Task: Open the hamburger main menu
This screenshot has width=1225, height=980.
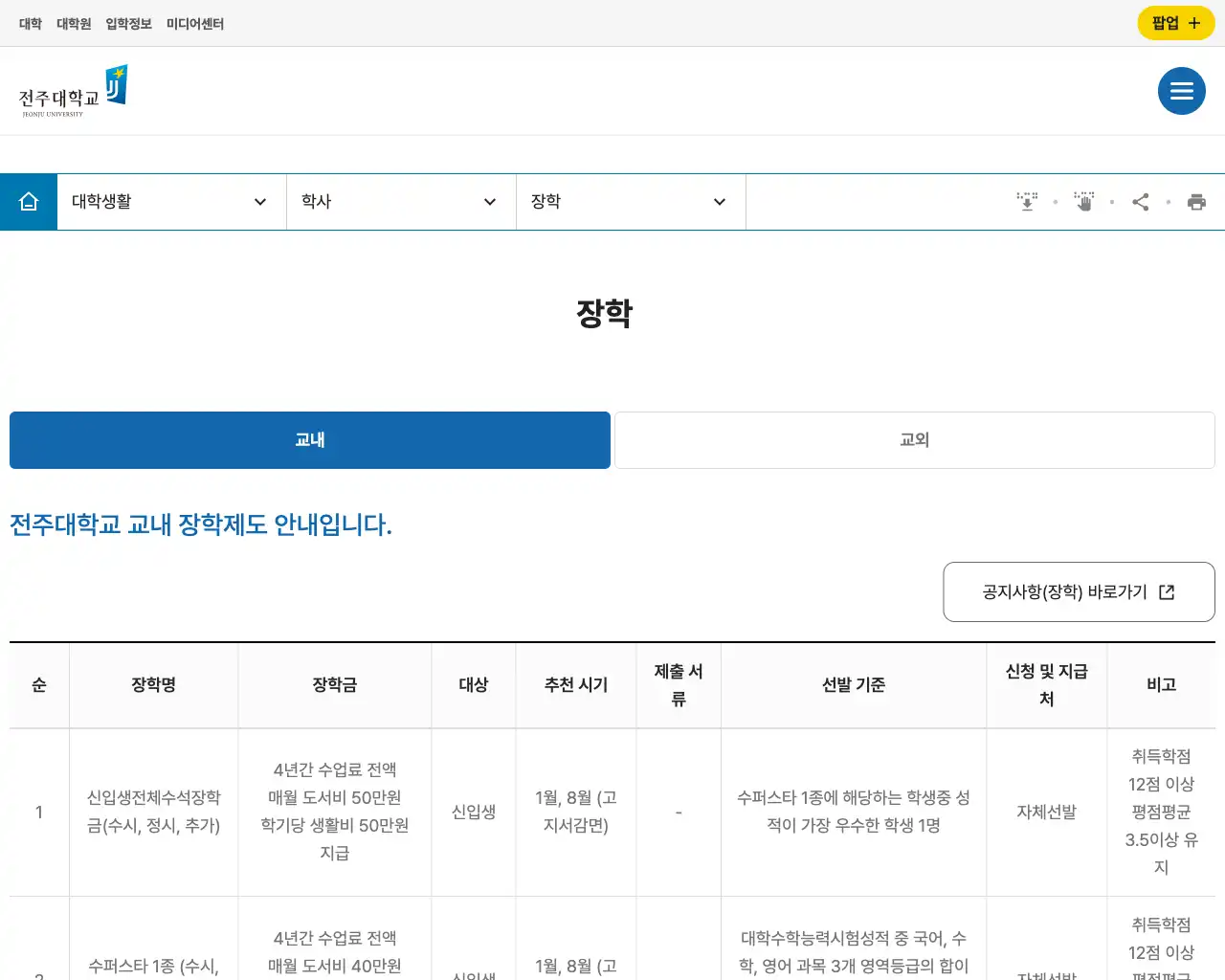Action: pyautogui.click(x=1181, y=91)
